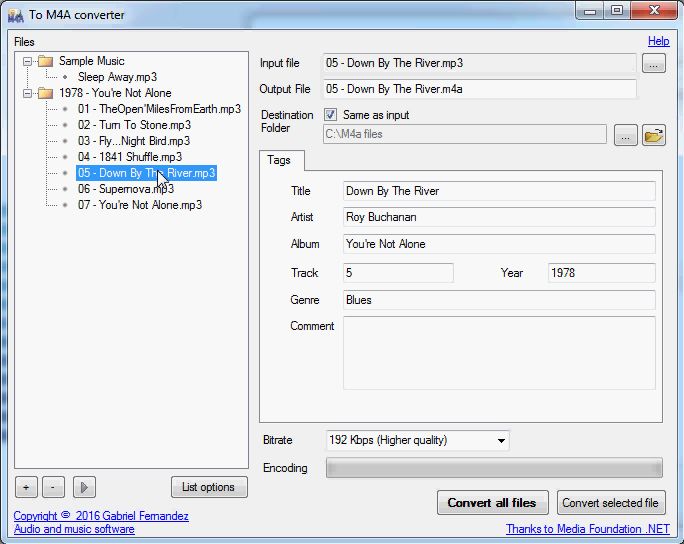Maximize the To M4A converter window

617,10
